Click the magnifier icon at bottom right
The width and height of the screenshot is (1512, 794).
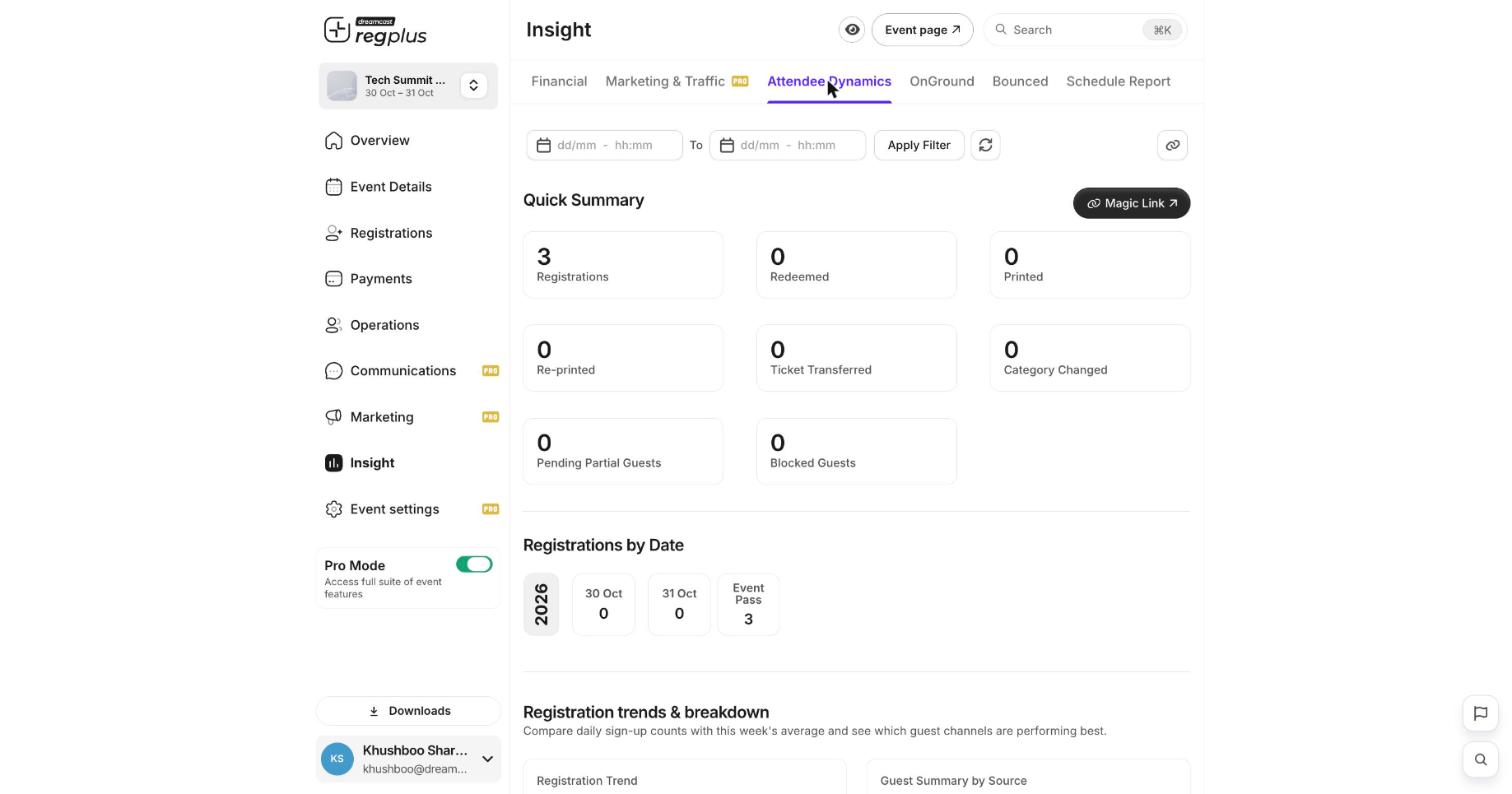tap(1481, 759)
